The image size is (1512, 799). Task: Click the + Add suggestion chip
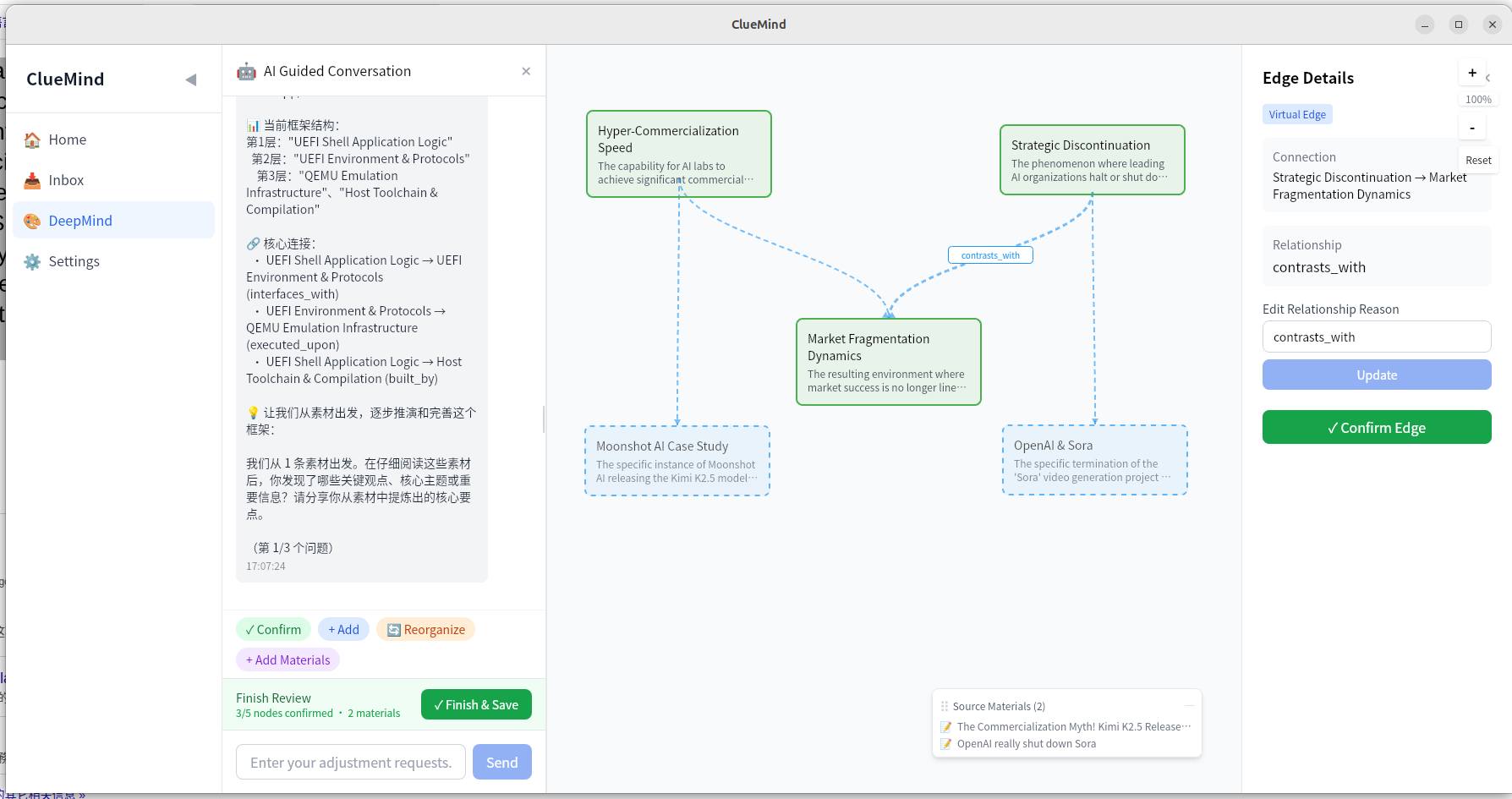(x=343, y=629)
